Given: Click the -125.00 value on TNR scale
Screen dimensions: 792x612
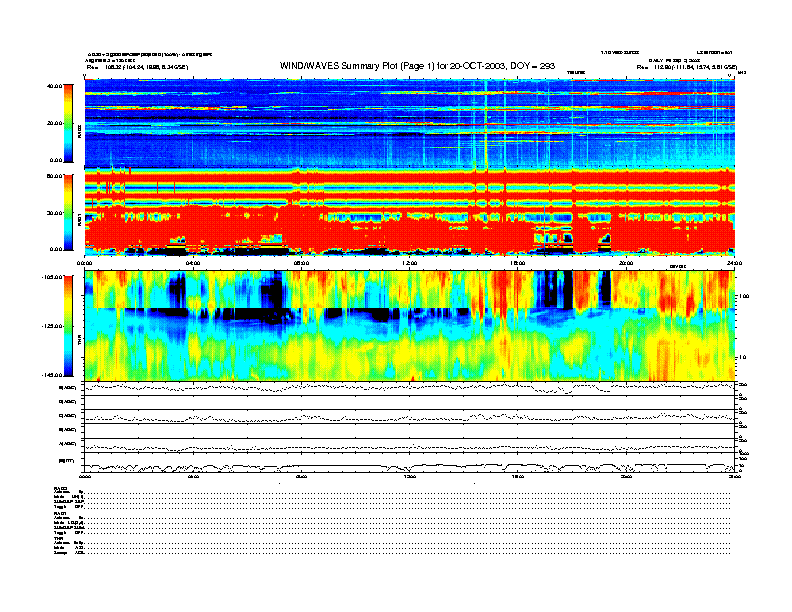Looking at the screenshot, I should pyautogui.click(x=52, y=326).
